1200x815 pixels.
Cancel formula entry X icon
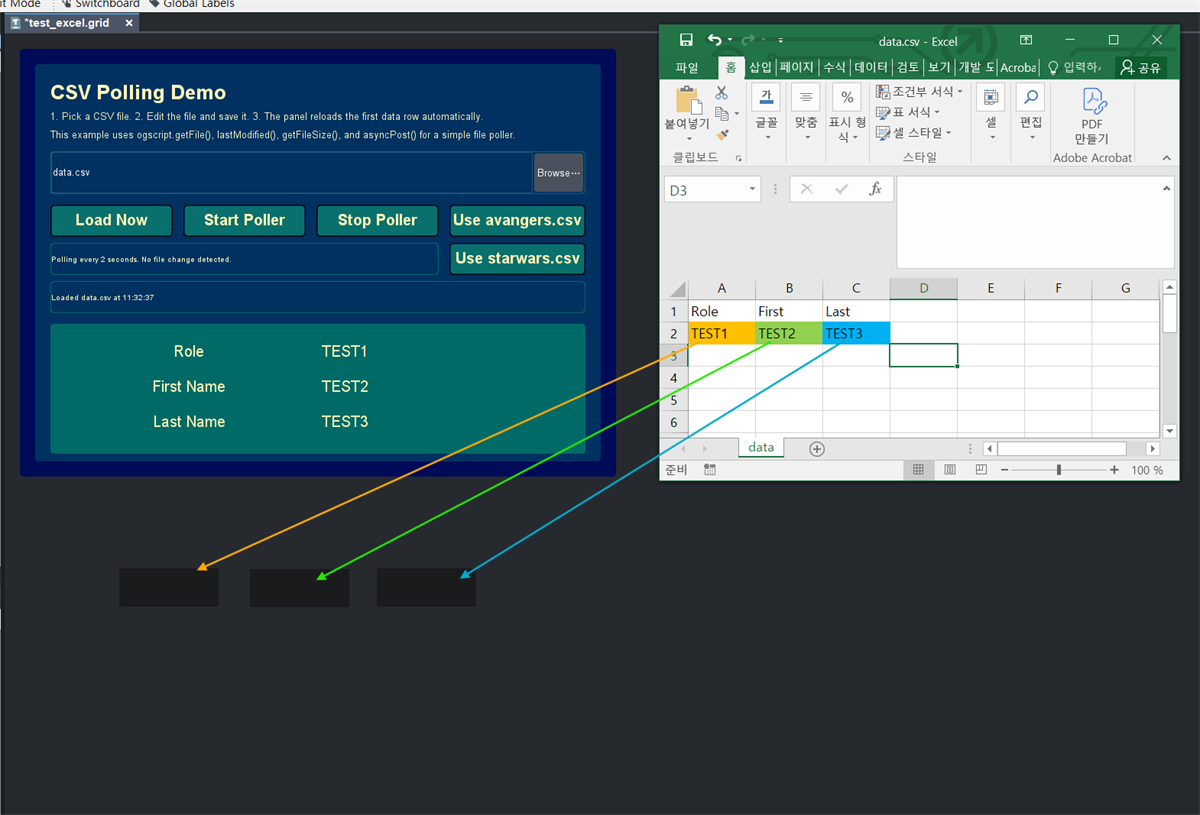(807, 189)
